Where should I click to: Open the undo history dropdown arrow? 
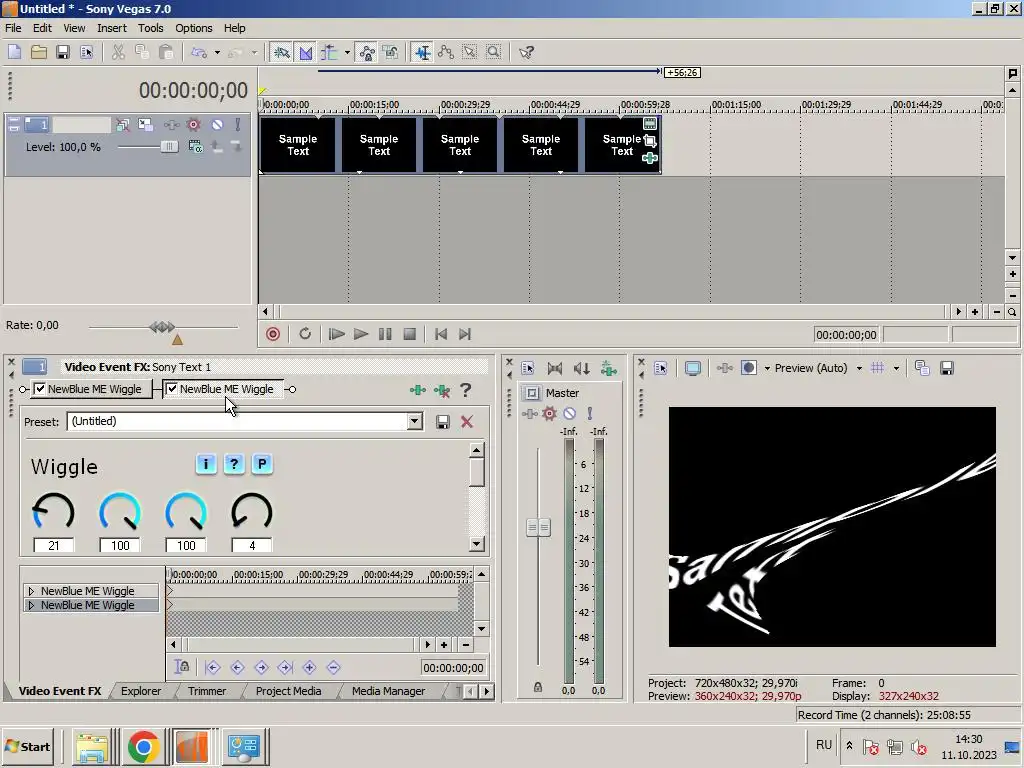(x=217, y=52)
